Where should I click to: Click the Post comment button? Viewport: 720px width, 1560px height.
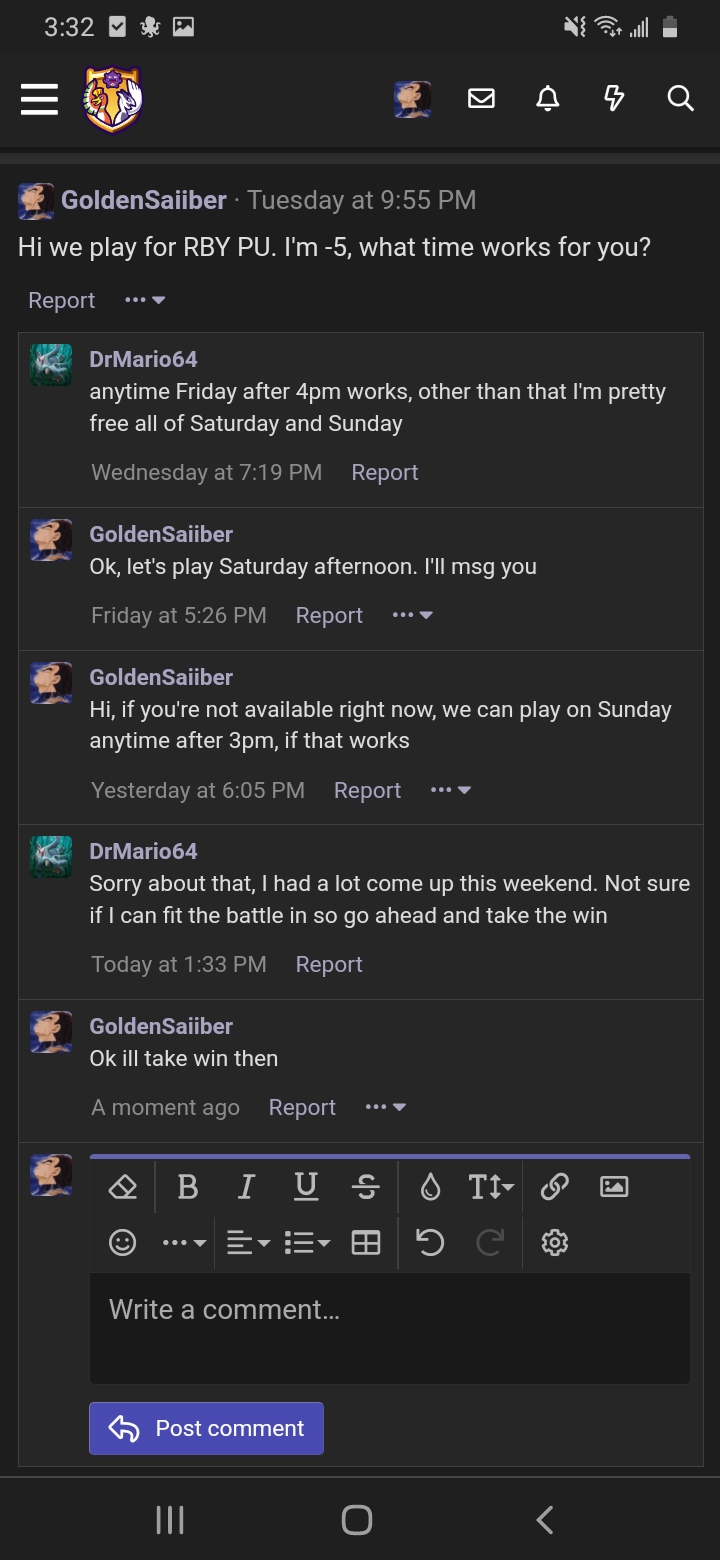point(206,1428)
